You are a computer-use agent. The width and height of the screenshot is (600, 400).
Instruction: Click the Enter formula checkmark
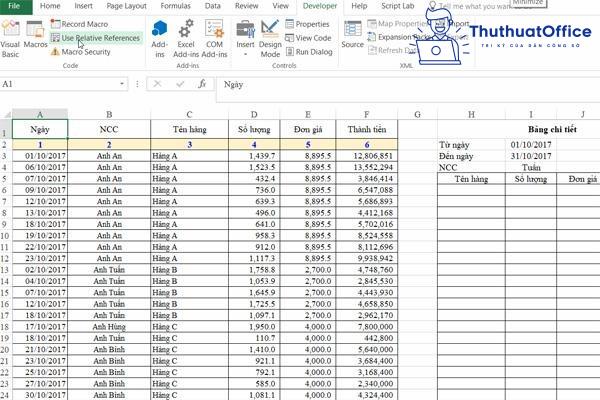[180, 84]
